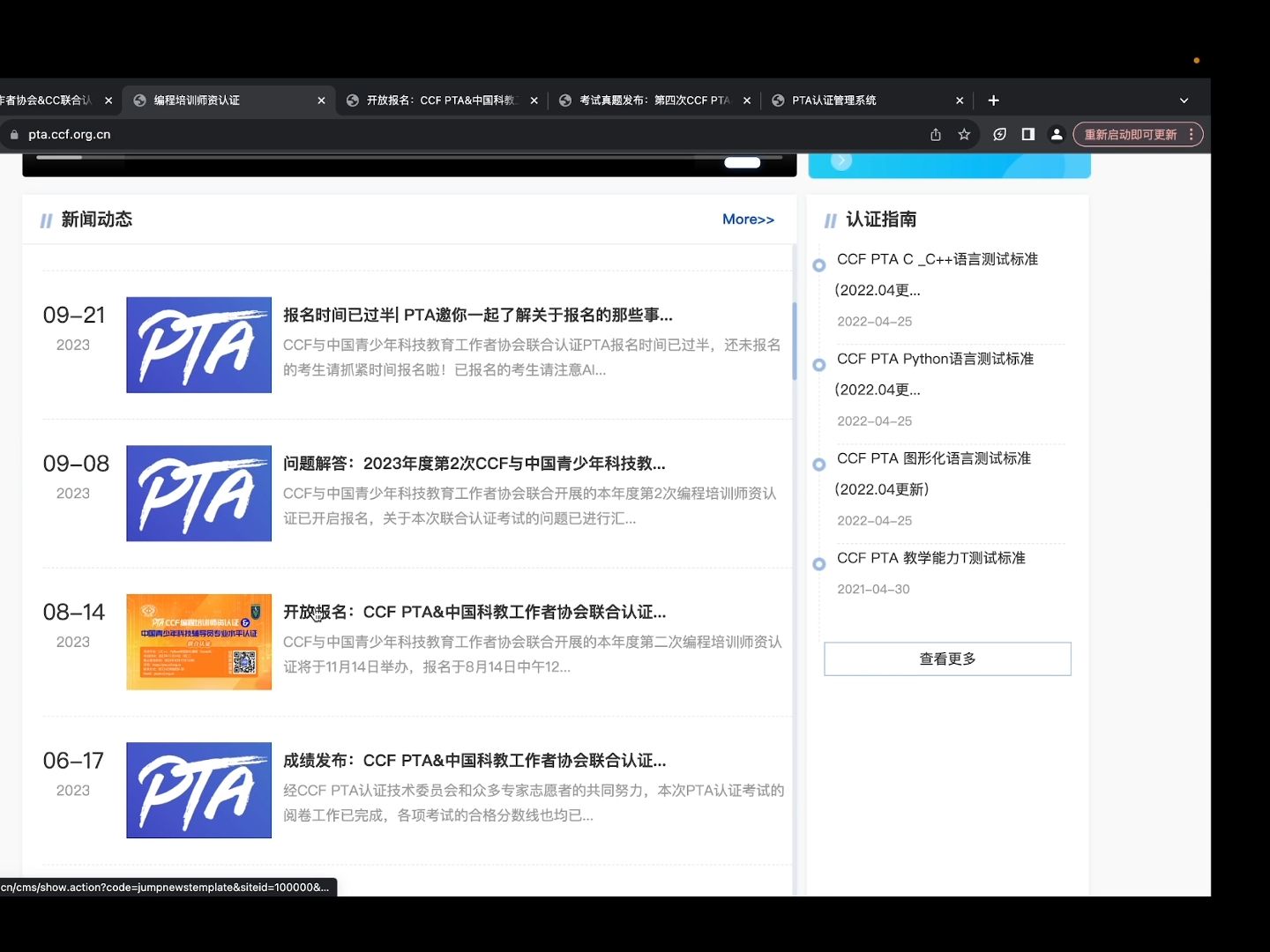This screenshot has height=952, width=1270.
Task: Click 重新启动即可更新 button
Action: pos(1130,135)
